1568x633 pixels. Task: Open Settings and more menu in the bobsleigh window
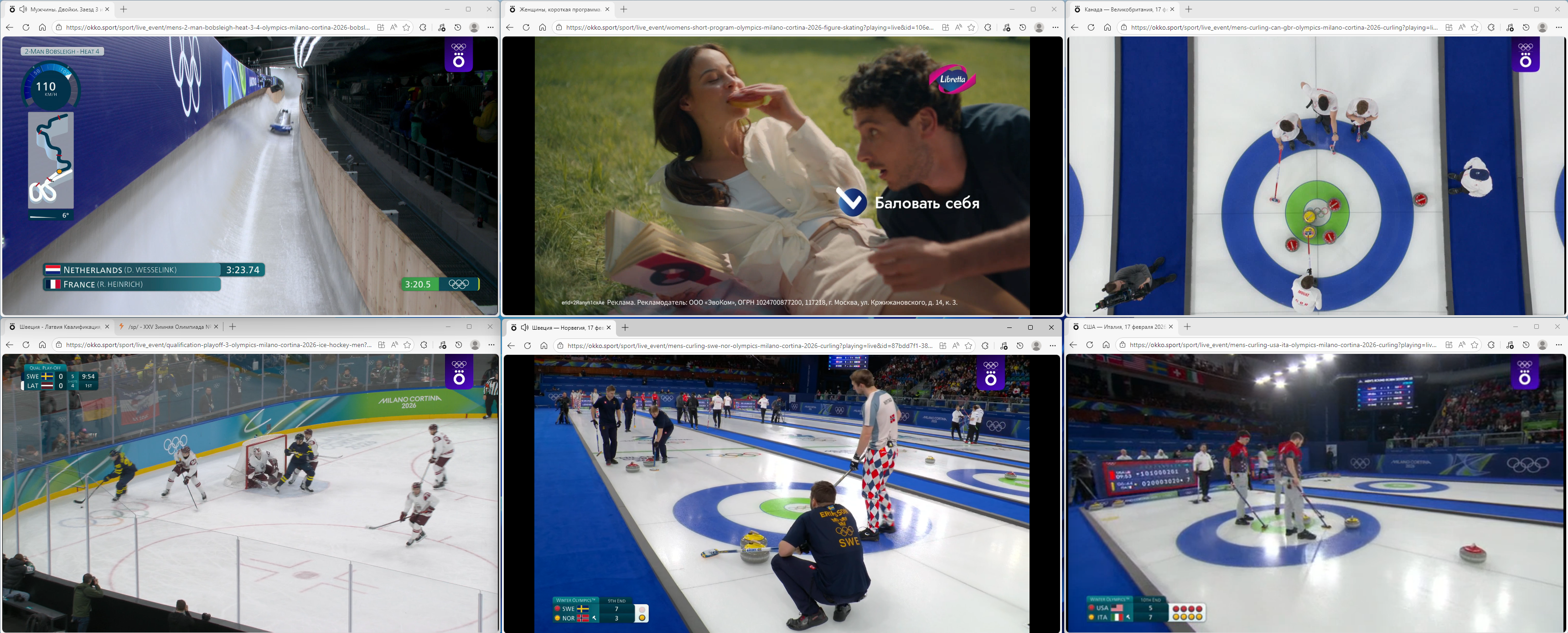point(491,27)
